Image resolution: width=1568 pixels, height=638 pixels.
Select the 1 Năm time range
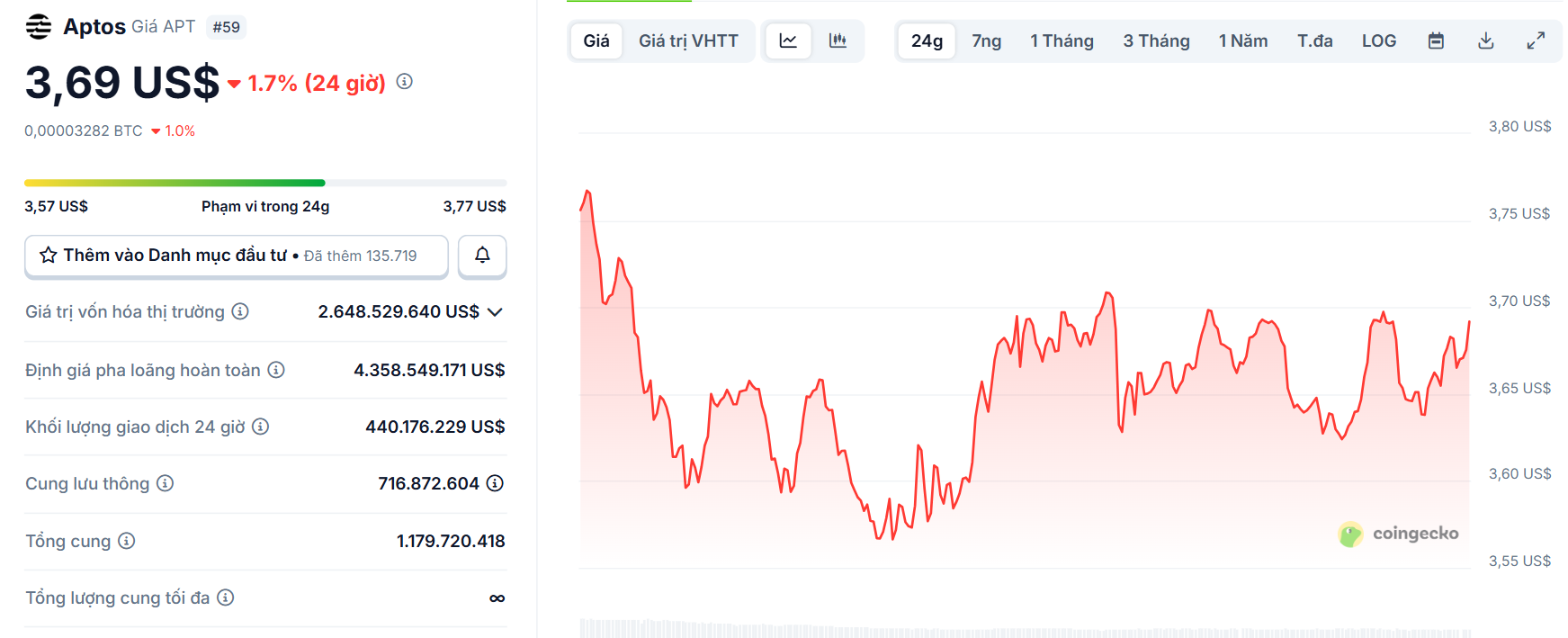(x=1243, y=40)
